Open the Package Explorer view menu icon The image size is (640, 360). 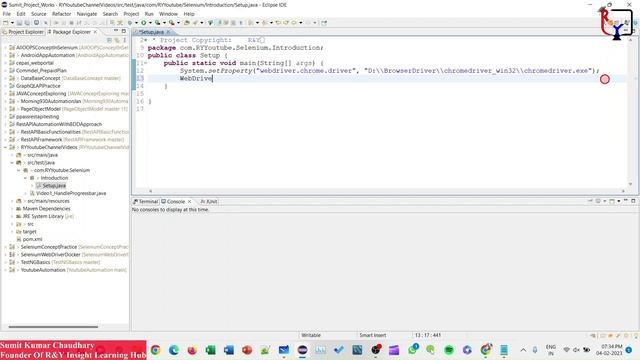click(124, 40)
